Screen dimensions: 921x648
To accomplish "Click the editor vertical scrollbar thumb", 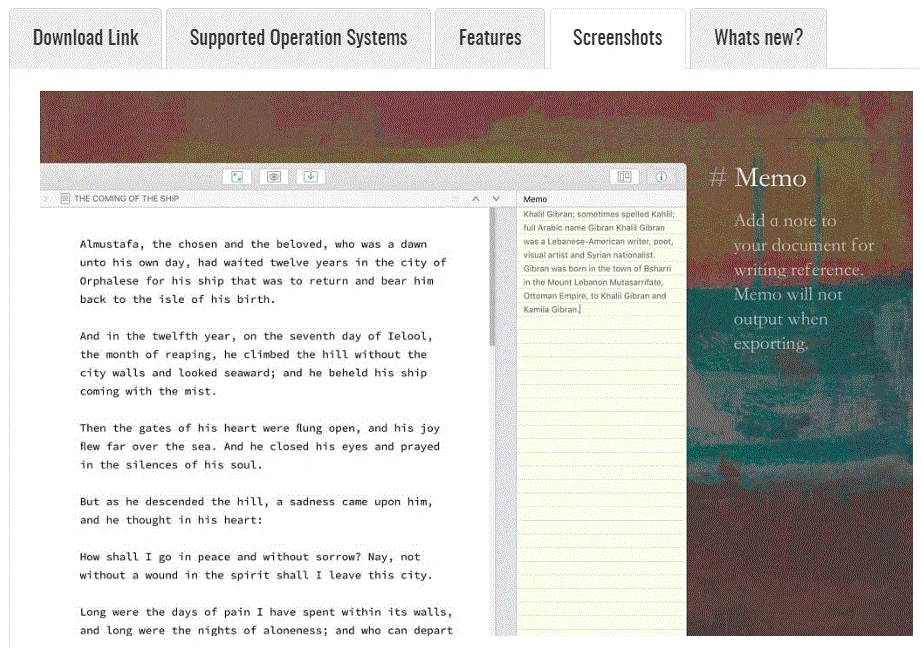I will click(x=492, y=276).
